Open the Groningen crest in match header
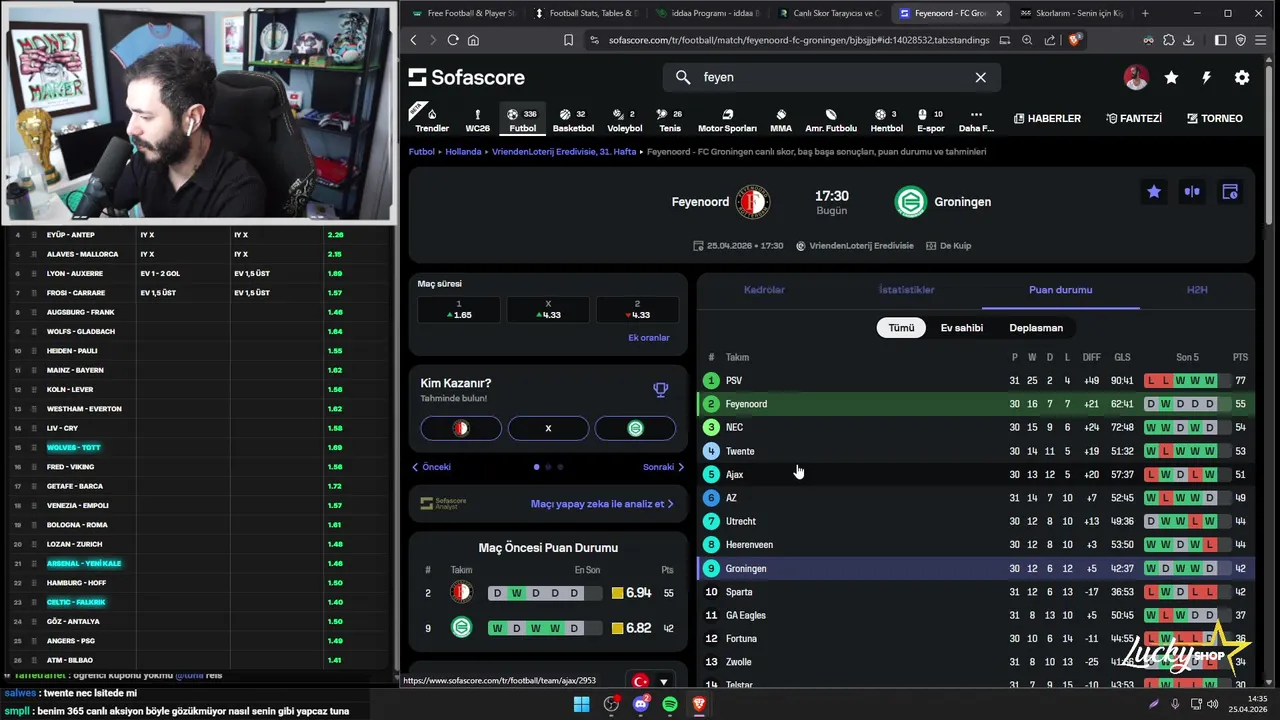This screenshot has height=720, width=1280. tap(911, 202)
